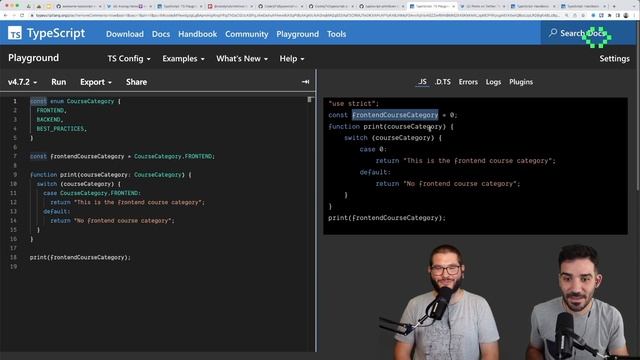Click the Share button
The width and height of the screenshot is (640, 360).
[136, 82]
